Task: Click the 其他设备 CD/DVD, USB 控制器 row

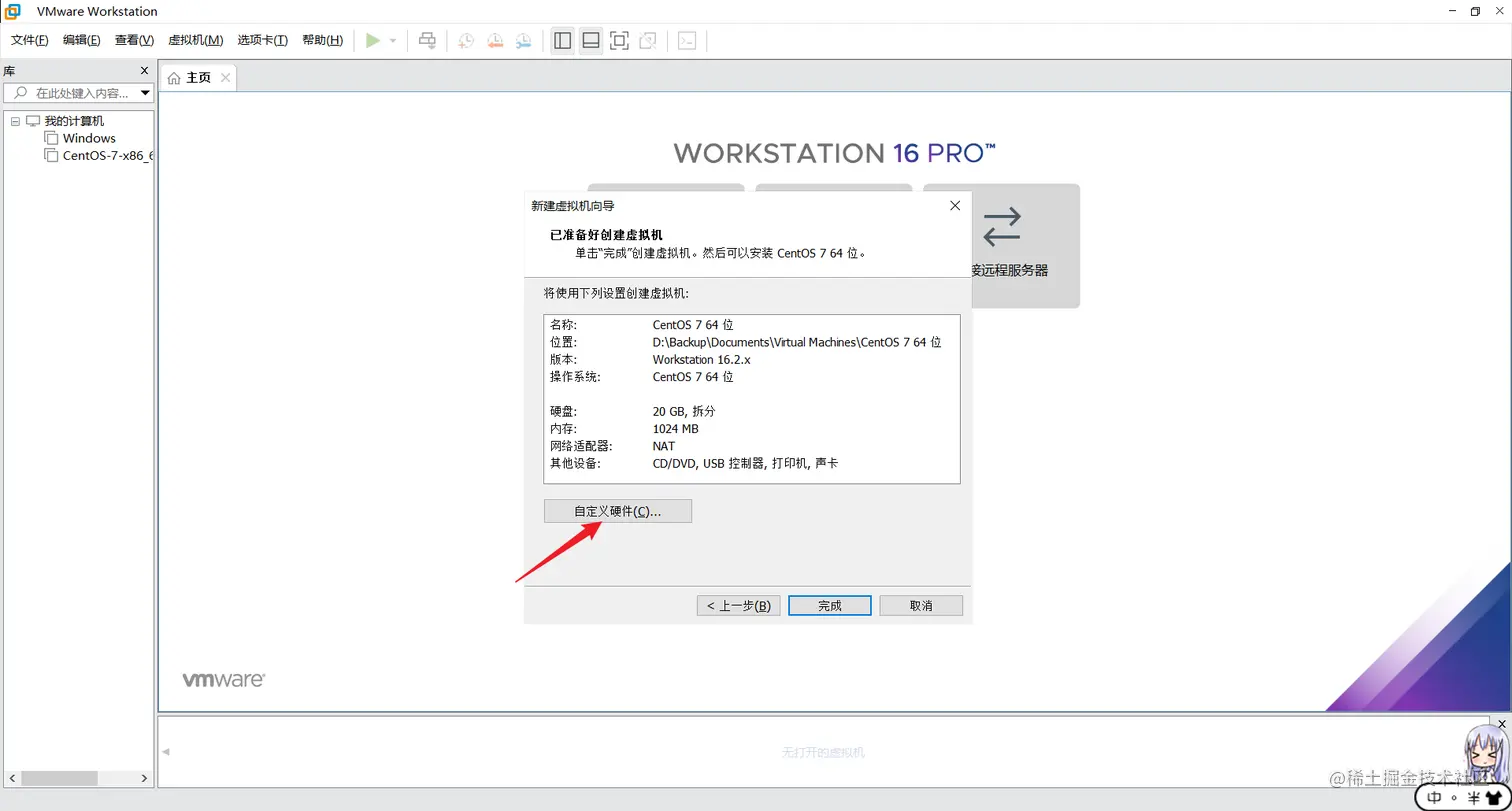Action: point(752,464)
